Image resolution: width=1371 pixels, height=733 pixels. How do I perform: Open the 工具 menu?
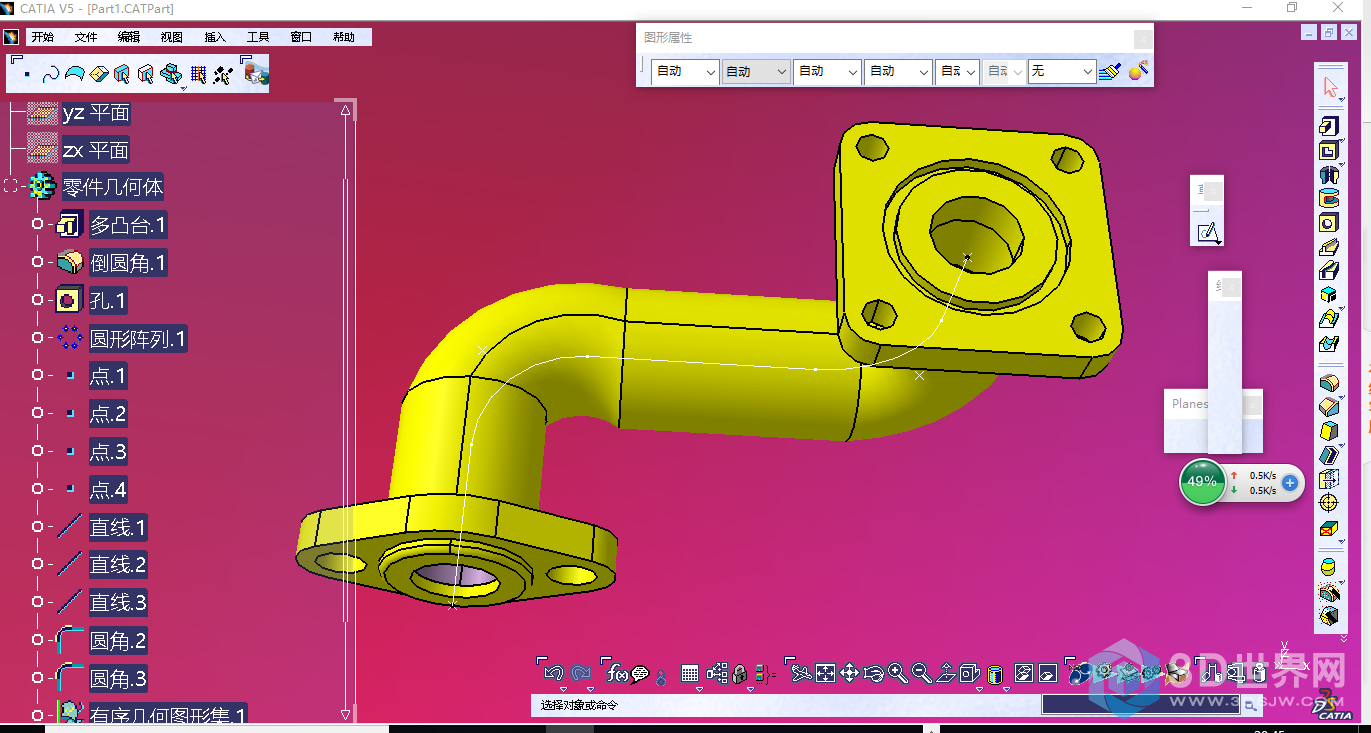click(258, 37)
